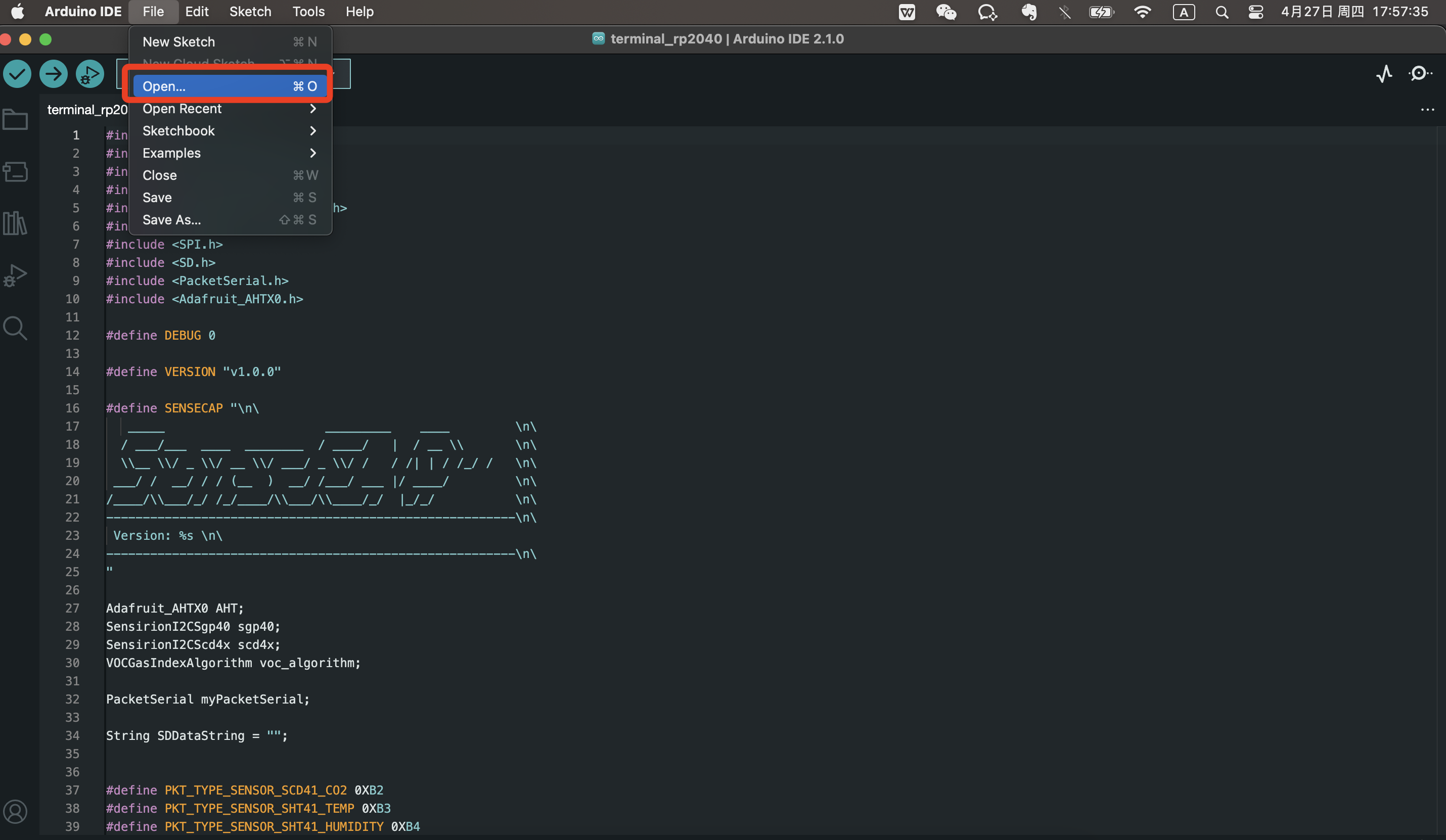Expand the Open Recent submenu
This screenshot has width=1446, height=840.
tap(230, 109)
